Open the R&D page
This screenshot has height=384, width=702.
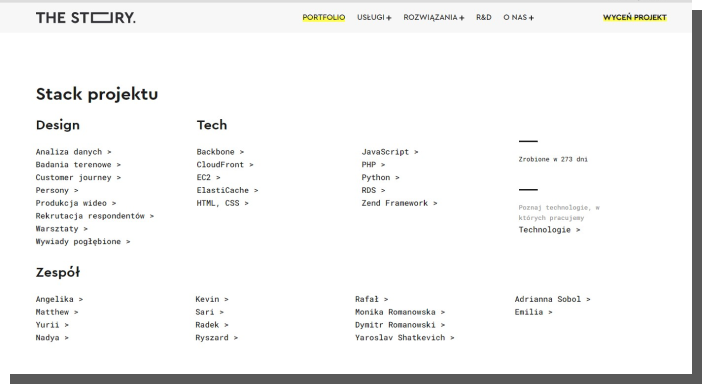484,17
